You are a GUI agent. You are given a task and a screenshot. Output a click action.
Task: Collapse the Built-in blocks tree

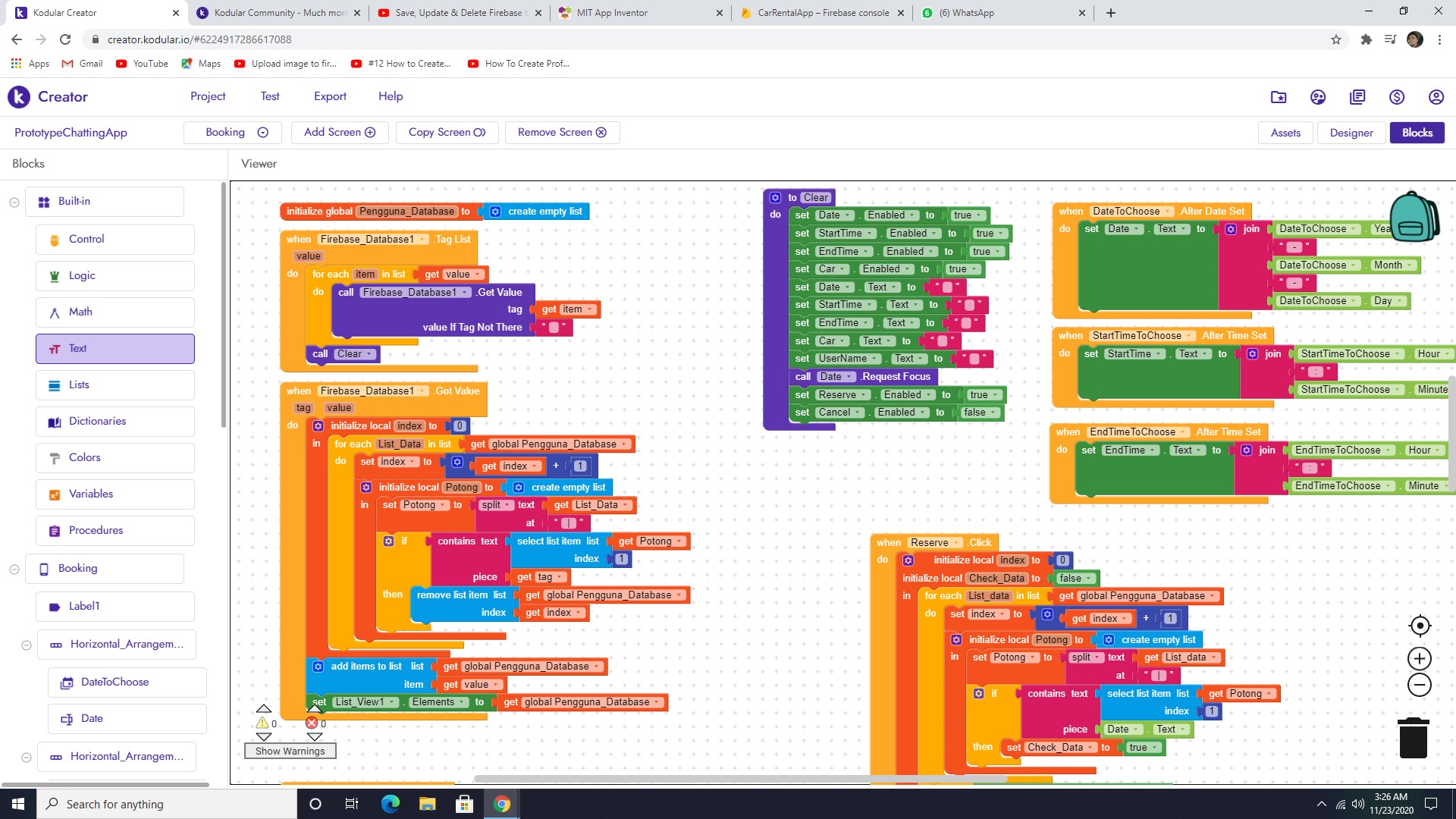[x=14, y=202]
